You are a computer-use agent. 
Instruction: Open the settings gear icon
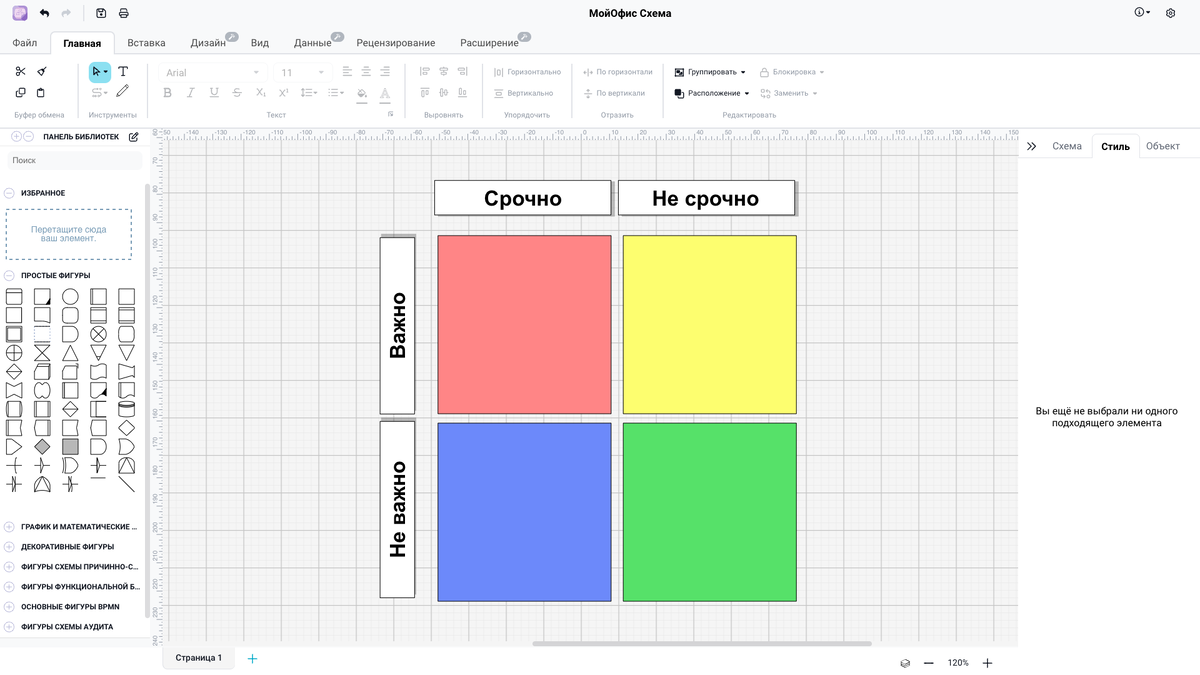[1171, 13]
